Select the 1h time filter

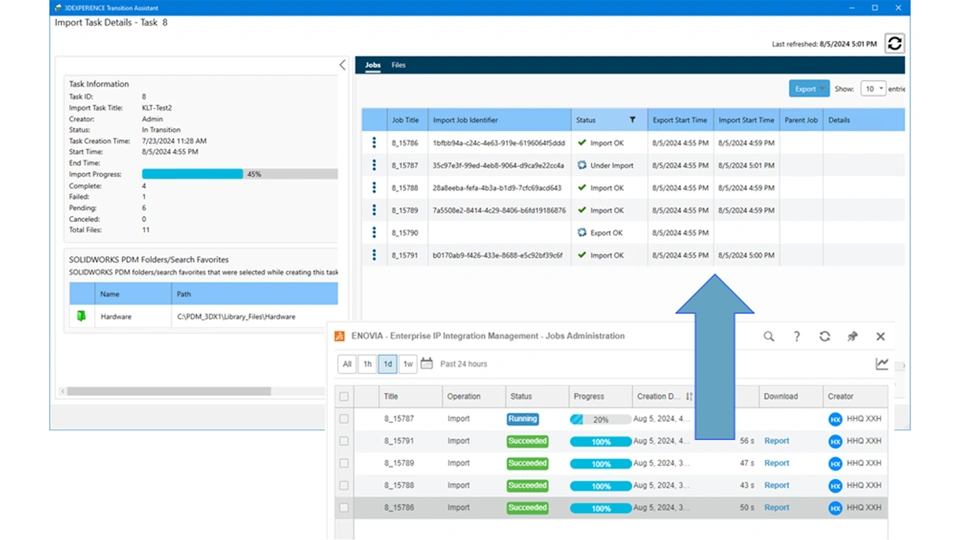(x=367, y=364)
